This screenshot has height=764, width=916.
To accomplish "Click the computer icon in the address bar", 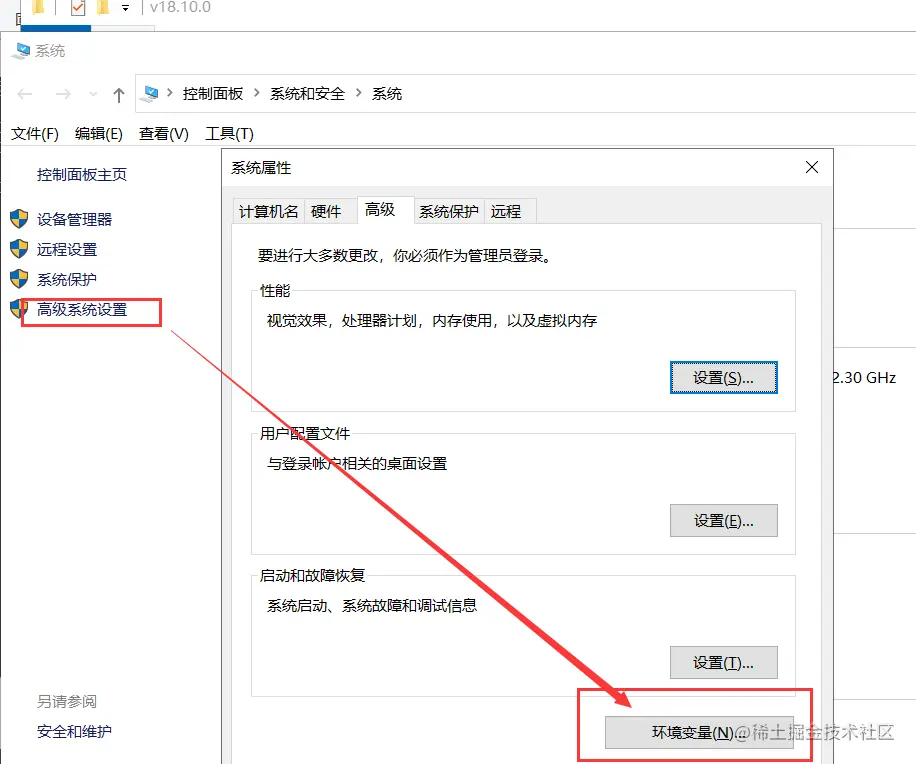I will tap(150, 93).
